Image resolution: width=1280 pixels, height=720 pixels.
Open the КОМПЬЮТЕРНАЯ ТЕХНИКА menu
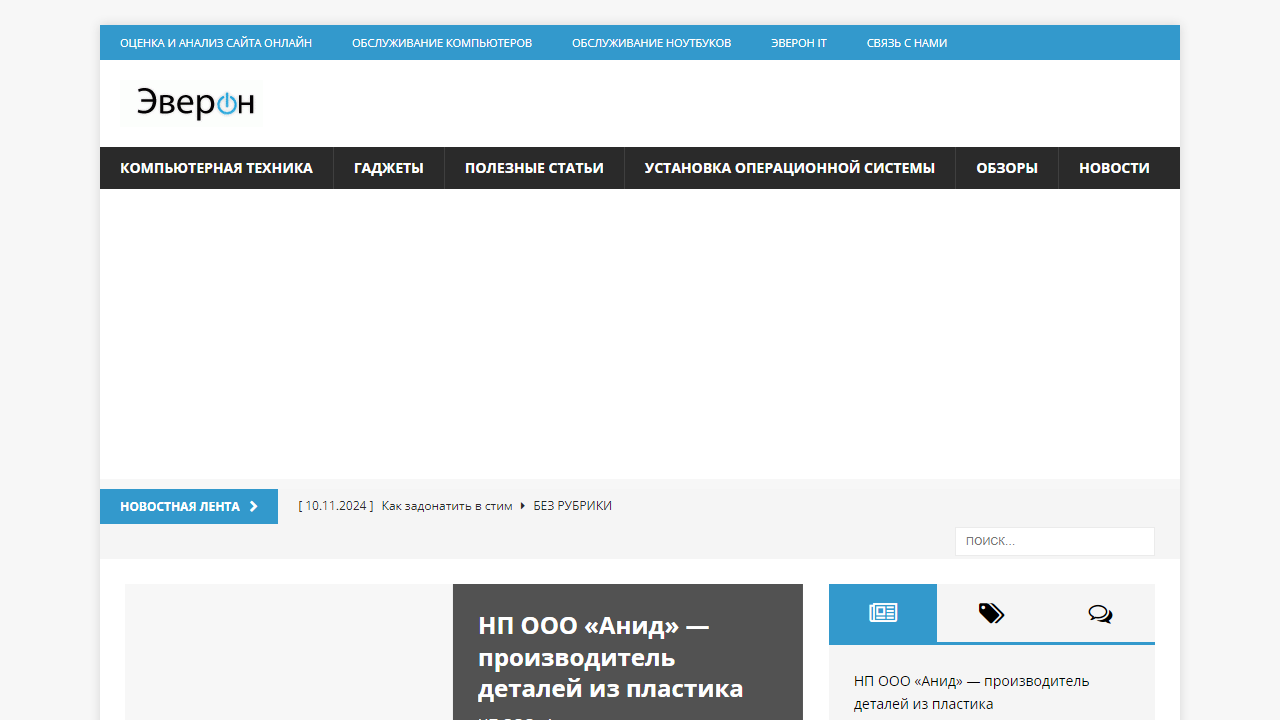(216, 168)
